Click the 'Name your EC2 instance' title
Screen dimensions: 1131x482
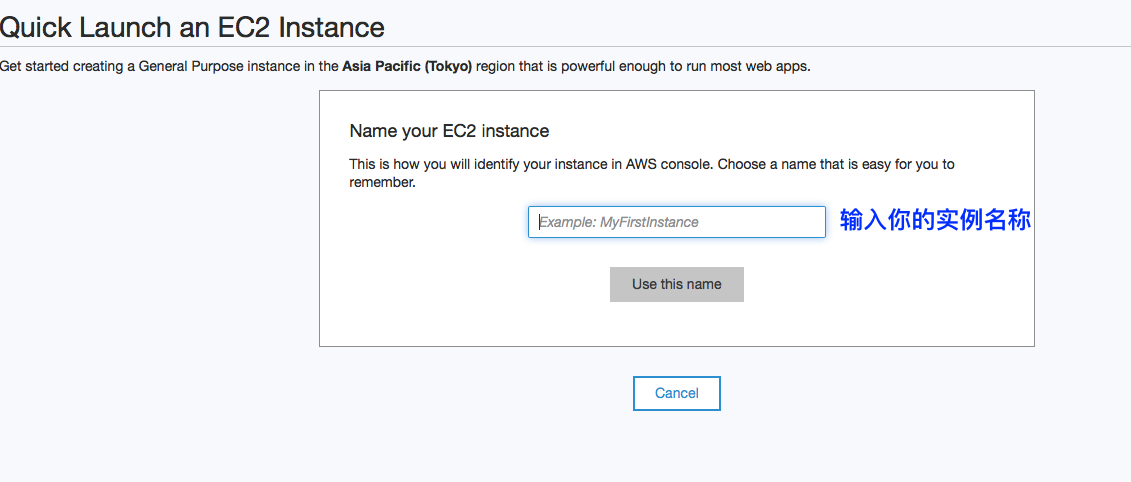tap(449, 131)
